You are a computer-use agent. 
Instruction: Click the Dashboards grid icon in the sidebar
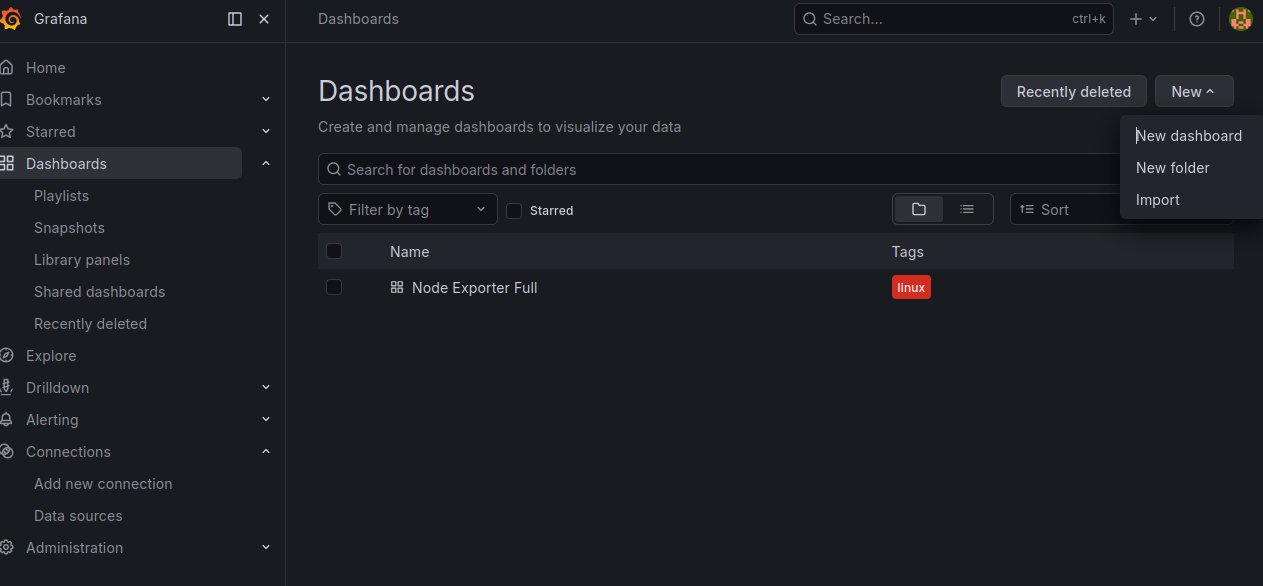[7, 164]
